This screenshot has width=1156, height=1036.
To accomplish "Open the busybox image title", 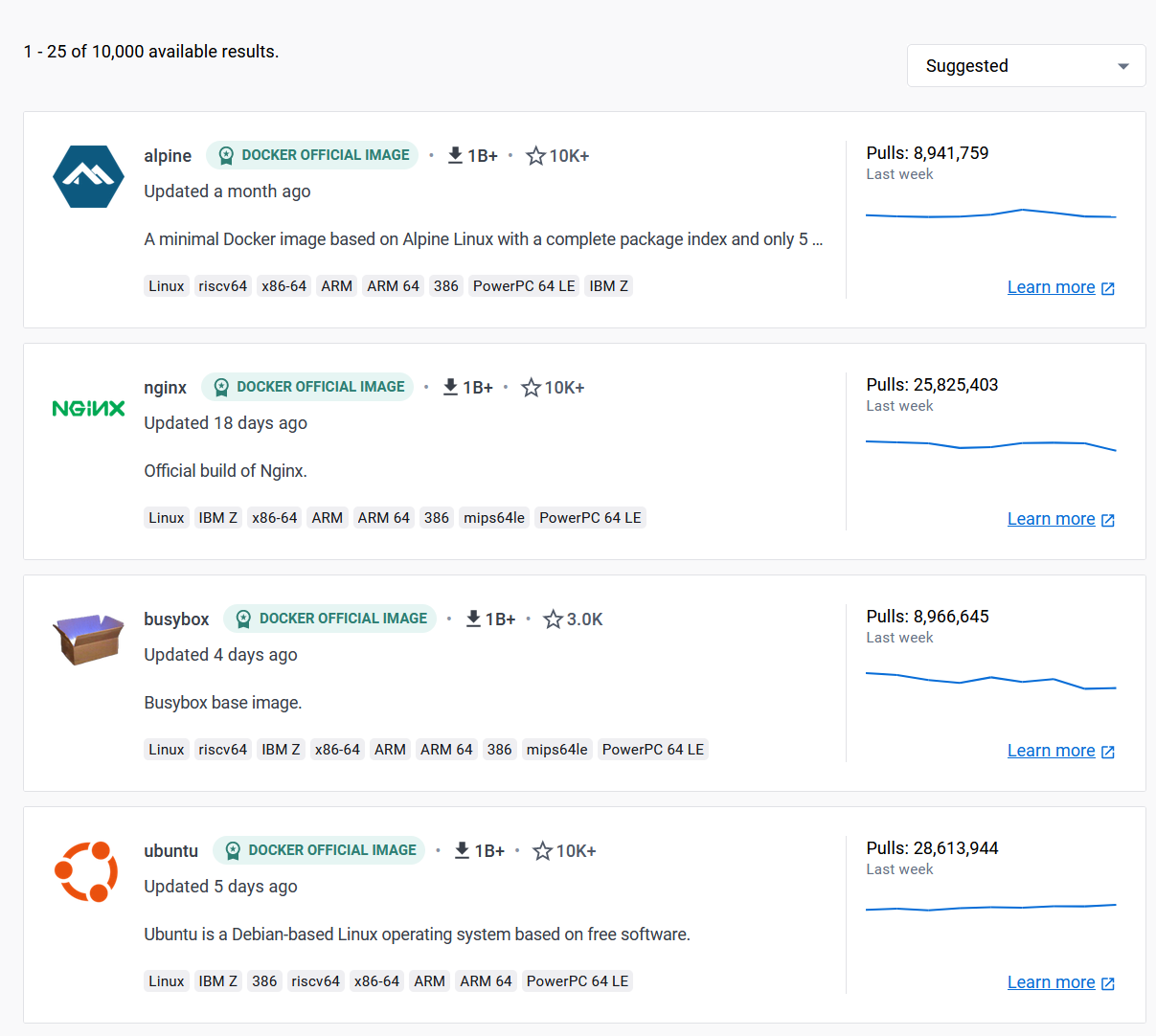I will point(176,619).
